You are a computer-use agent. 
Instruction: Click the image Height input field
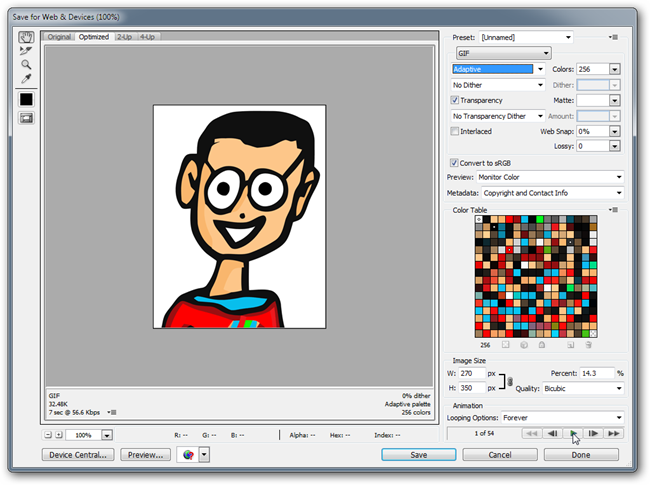tap(472, 388)
